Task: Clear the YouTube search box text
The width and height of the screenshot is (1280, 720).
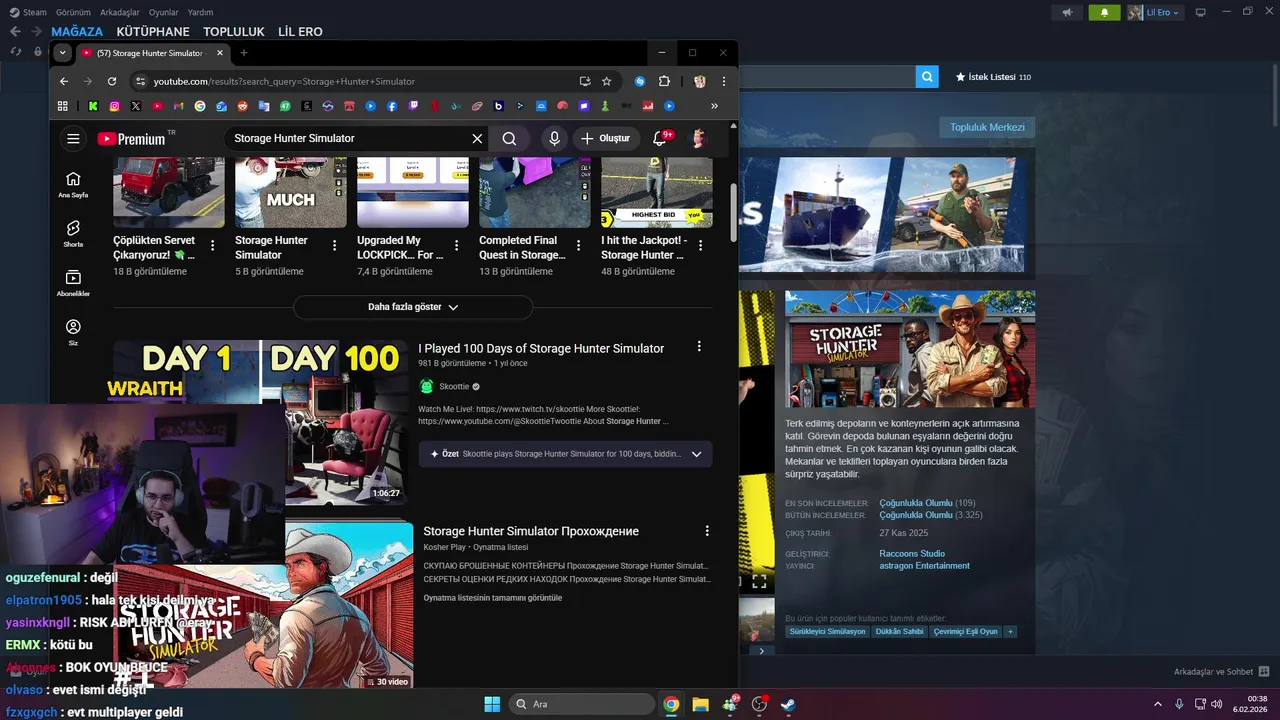Action: pos(477,139)
